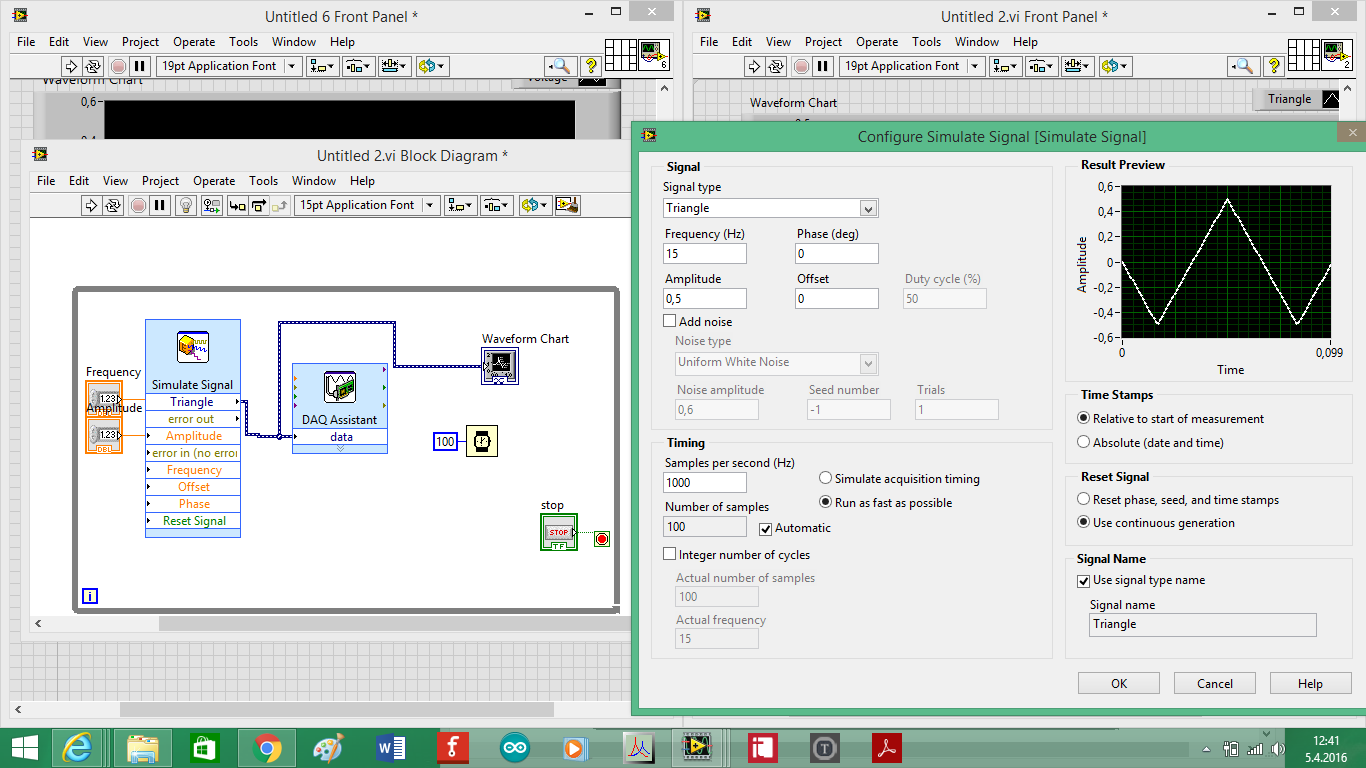Image resolution: width=1366 pixels, height=768 pixels.
Task: Click the loop iteration terminal i
Action: (89, 597)
